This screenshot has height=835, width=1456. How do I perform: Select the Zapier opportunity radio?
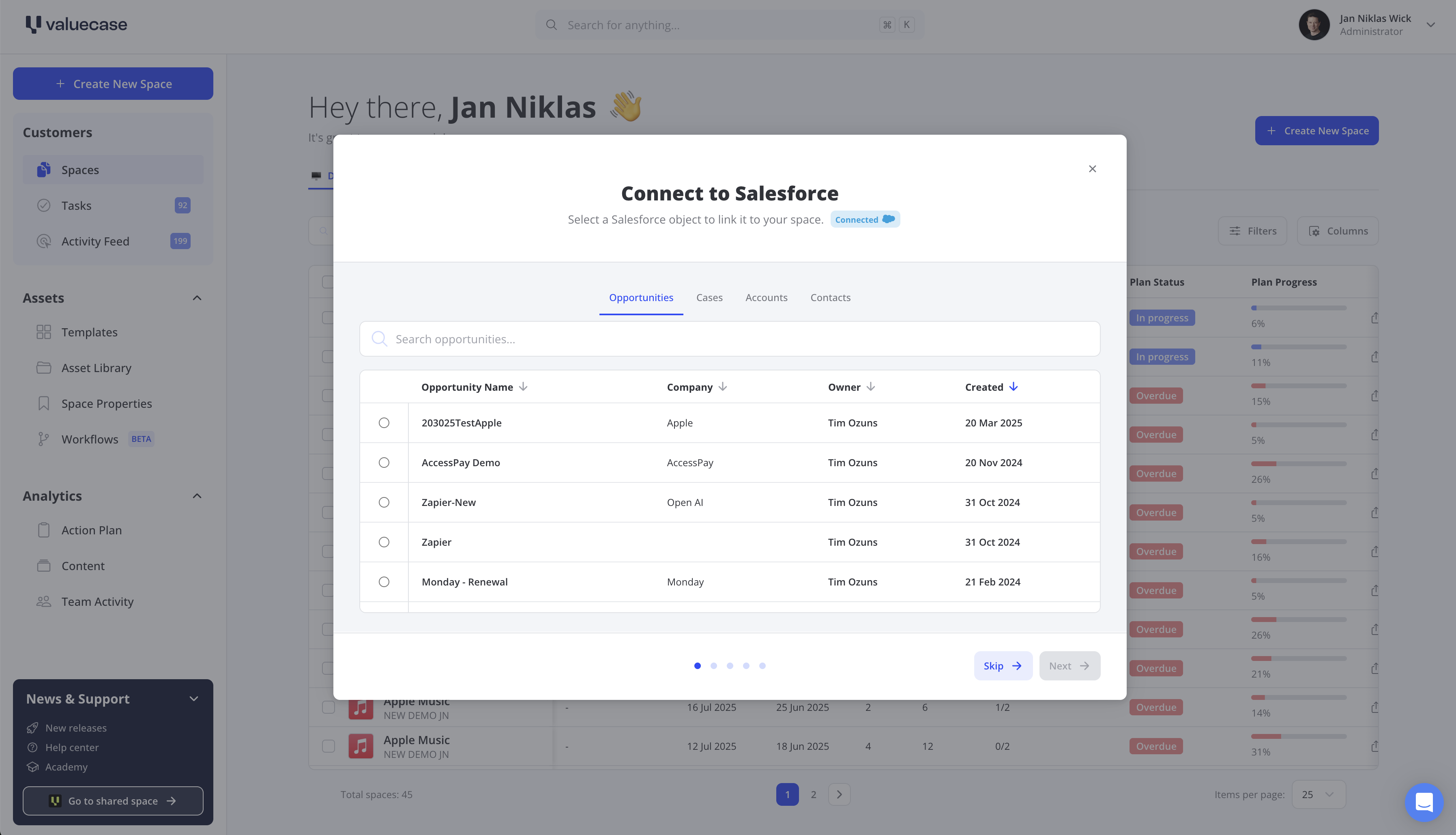[384, 542]
